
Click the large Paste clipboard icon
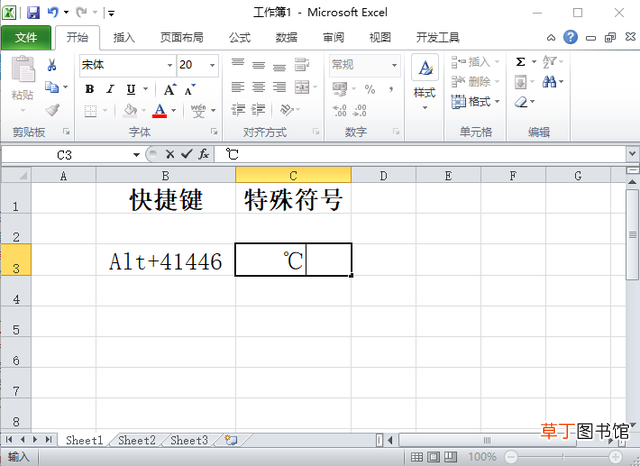22,69
